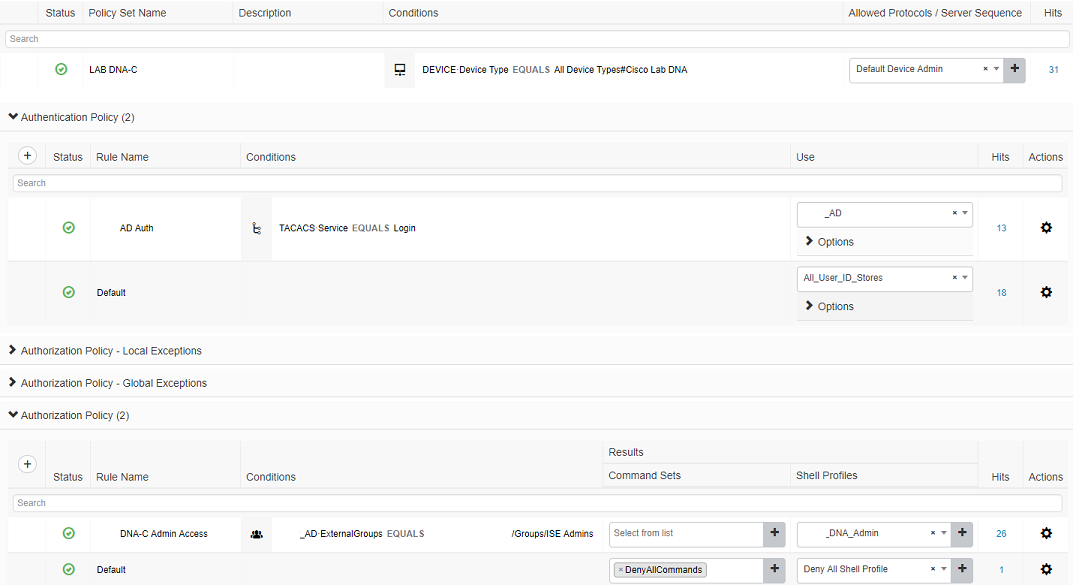The image size is (1073, 585).
Task: Toggle status of Default authorization rule
Action: click(x=68, y=569)
